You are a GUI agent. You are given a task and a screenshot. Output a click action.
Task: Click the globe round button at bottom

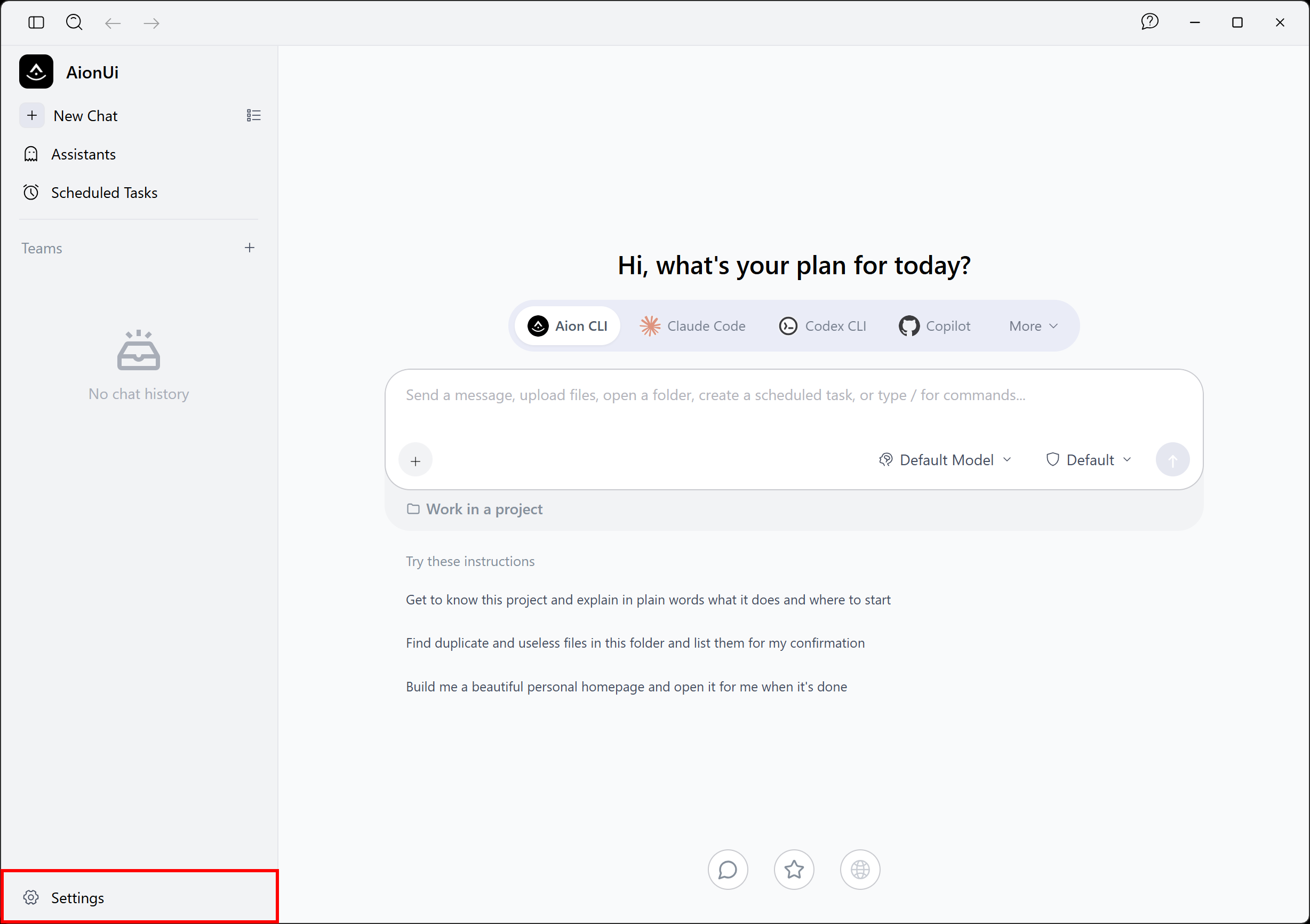[x=860, y=869]
